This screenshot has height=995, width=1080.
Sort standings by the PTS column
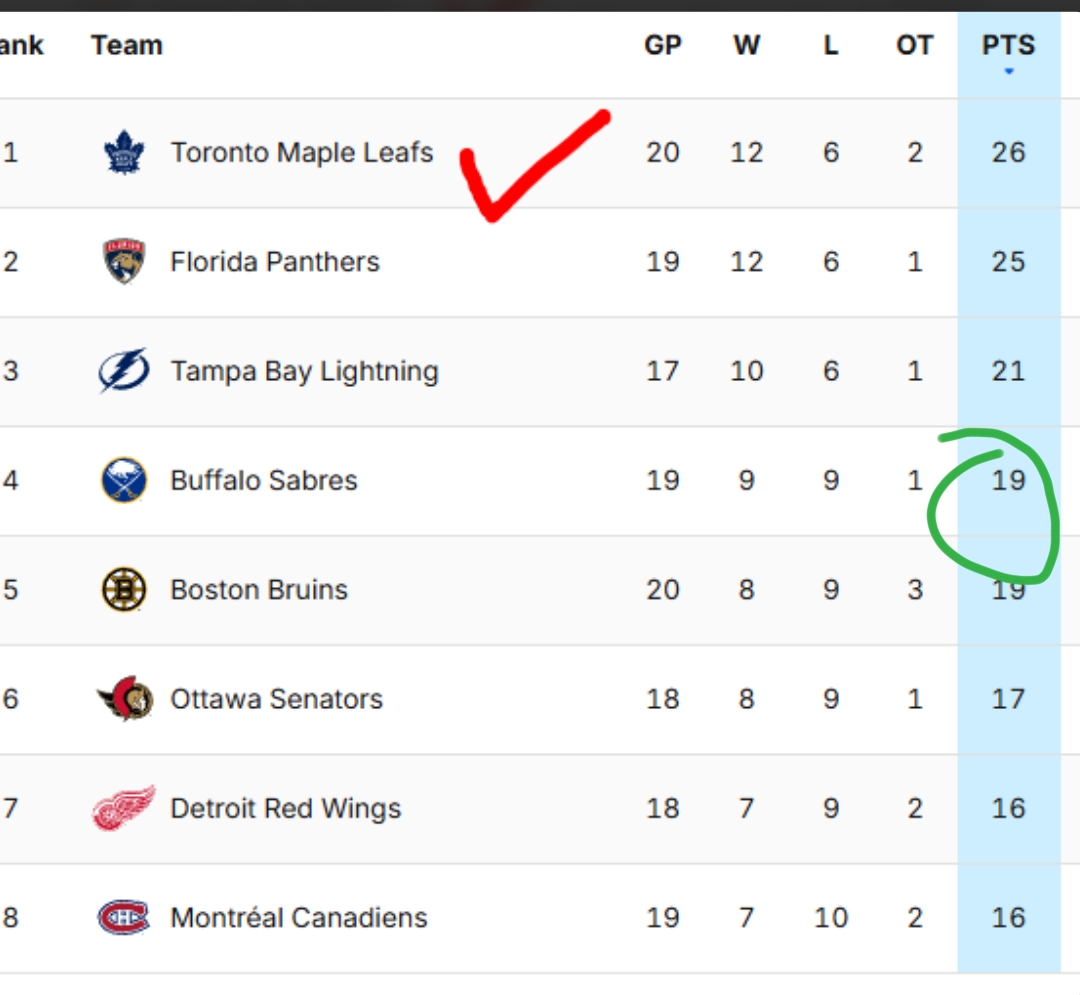click(x=1008, y=45)
